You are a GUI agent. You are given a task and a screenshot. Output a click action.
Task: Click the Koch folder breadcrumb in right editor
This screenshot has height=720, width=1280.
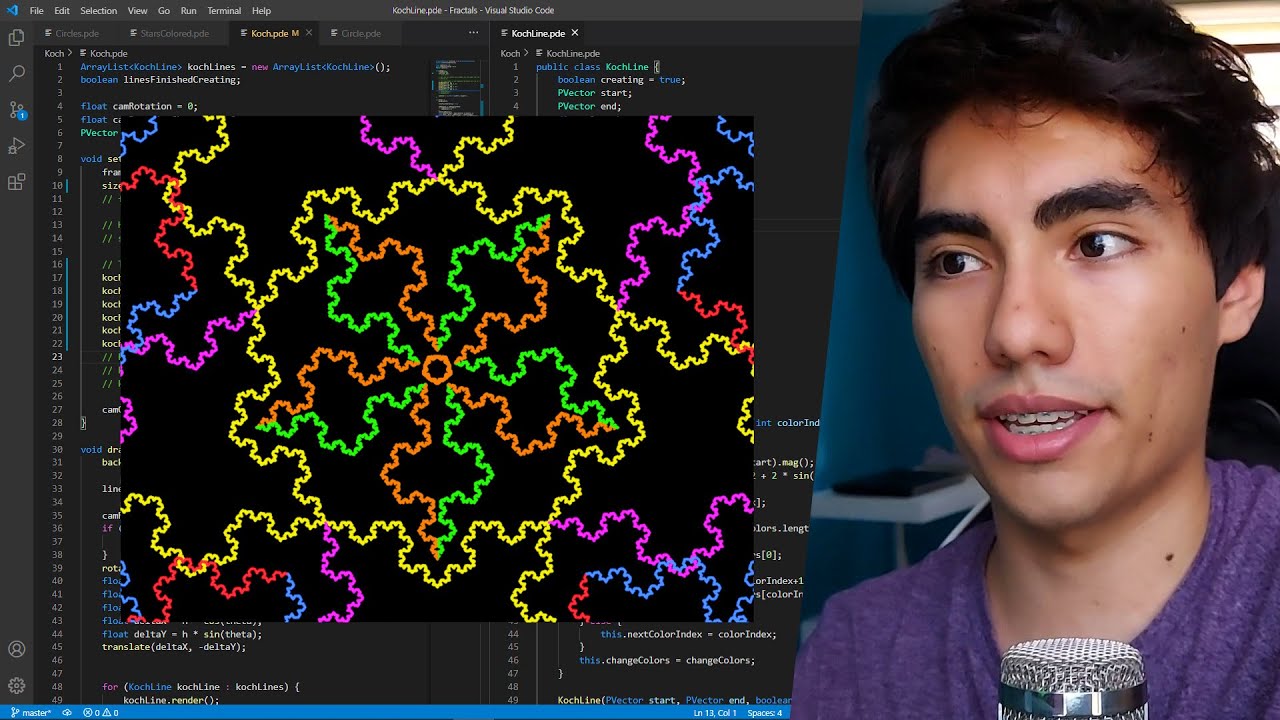510,53
